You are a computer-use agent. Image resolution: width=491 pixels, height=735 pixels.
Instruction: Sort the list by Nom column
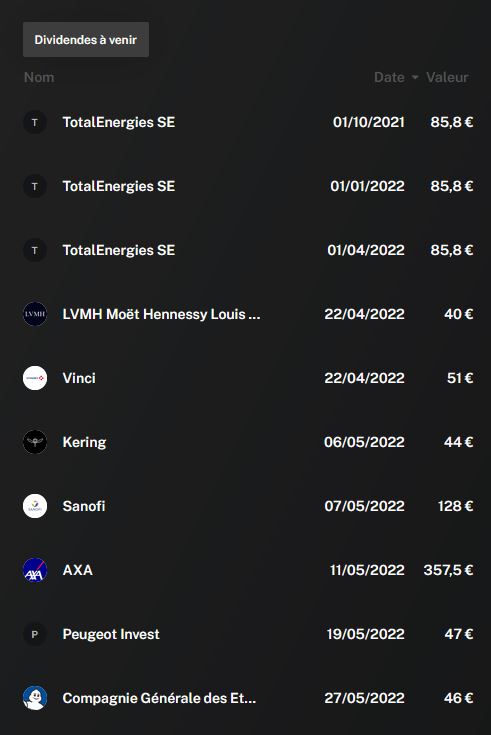39,77
